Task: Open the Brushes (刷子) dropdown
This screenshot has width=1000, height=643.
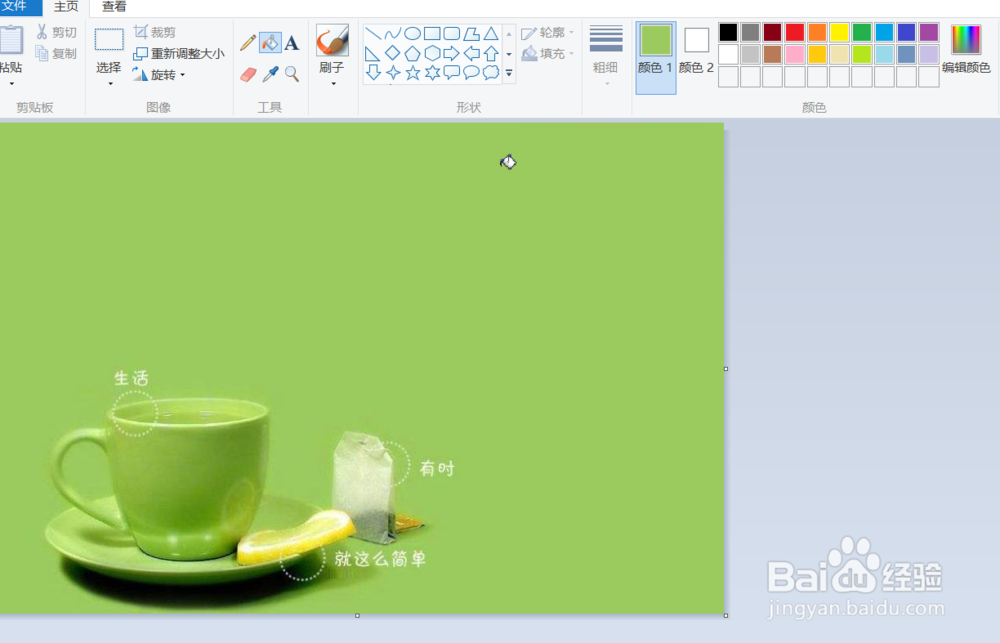Action: coord(331,82)
